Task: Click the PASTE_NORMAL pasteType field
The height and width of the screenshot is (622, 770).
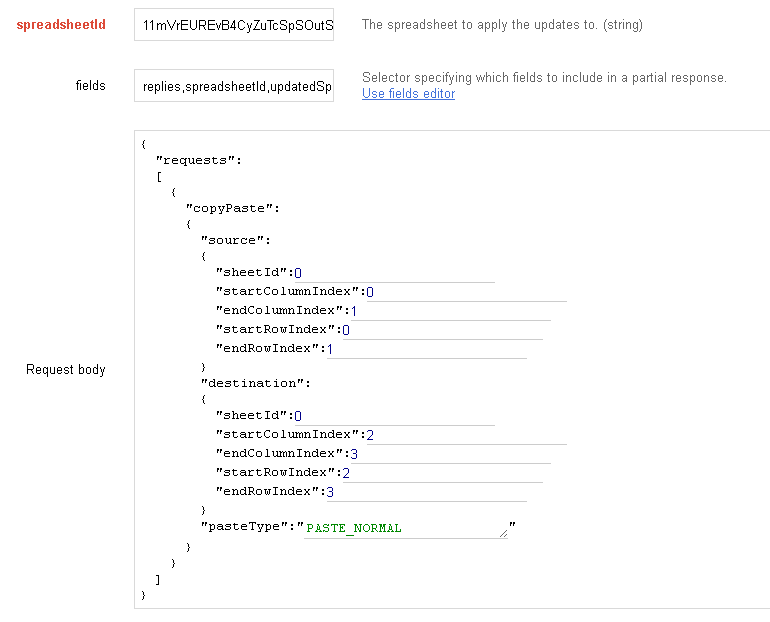Action: pos(406,528)
